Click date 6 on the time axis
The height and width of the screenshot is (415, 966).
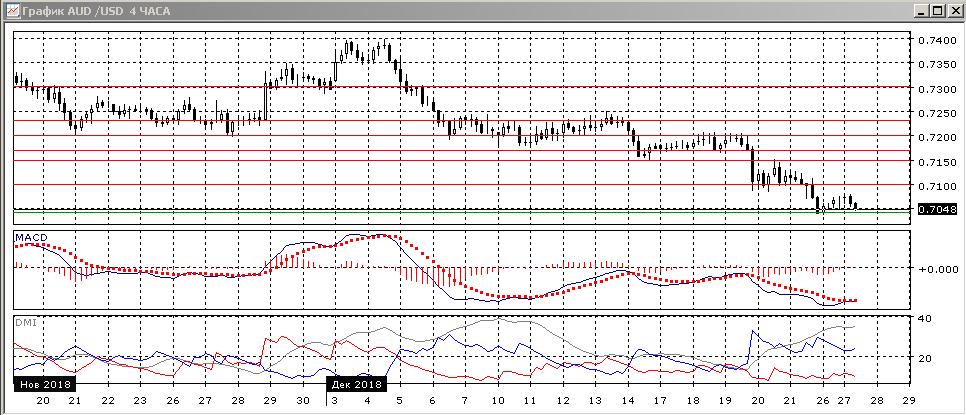432,400
